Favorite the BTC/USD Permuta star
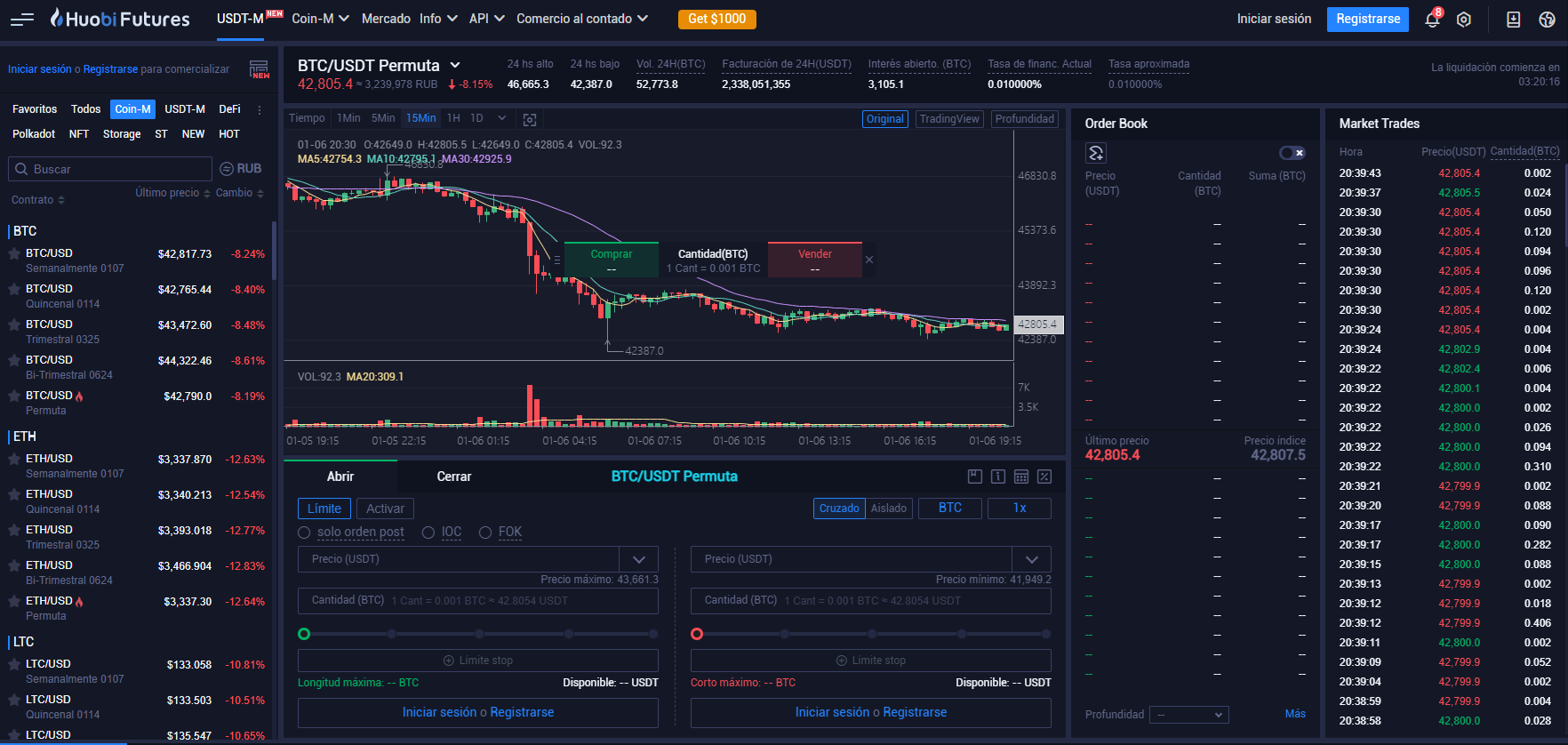This screenshot has width=1568, height=745. (14, 396)
